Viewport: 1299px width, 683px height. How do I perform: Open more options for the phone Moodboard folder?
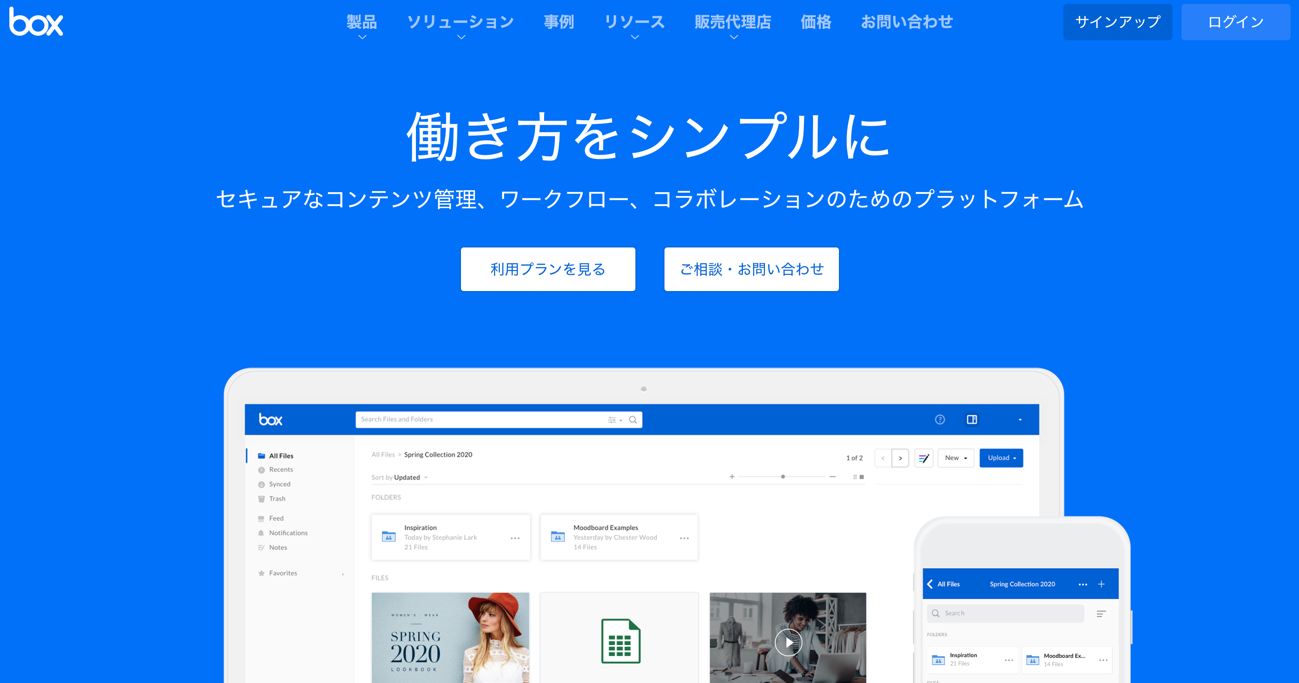[x=1103, y=660]
